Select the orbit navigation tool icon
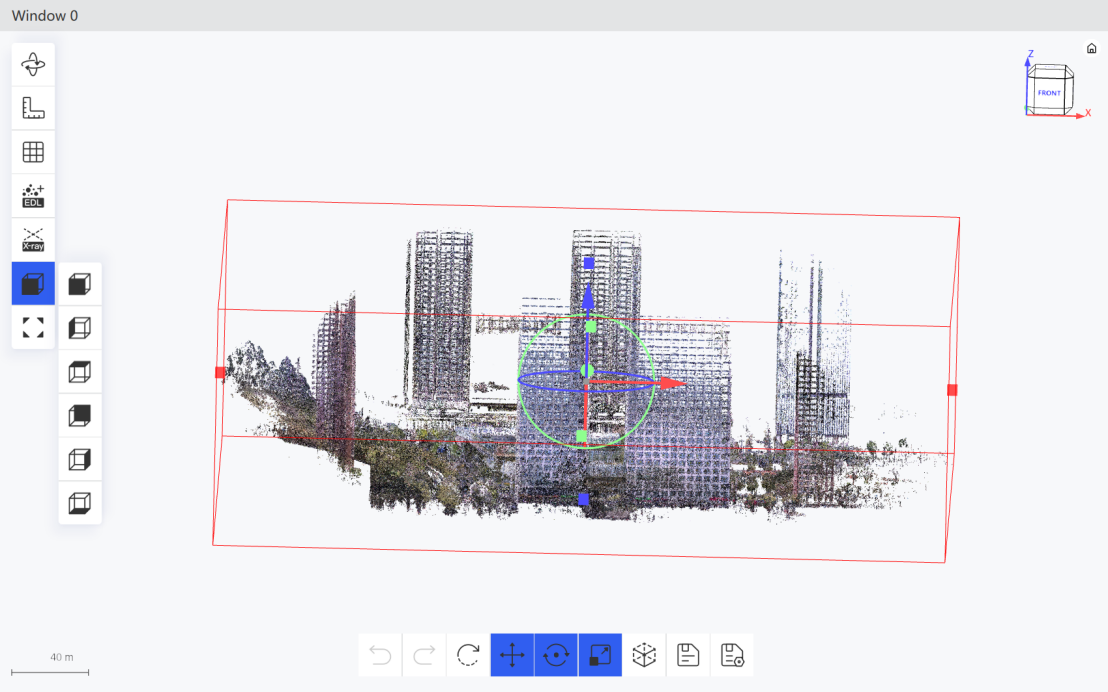Screen dimensions: 1108x692 [x=33, y=64]
